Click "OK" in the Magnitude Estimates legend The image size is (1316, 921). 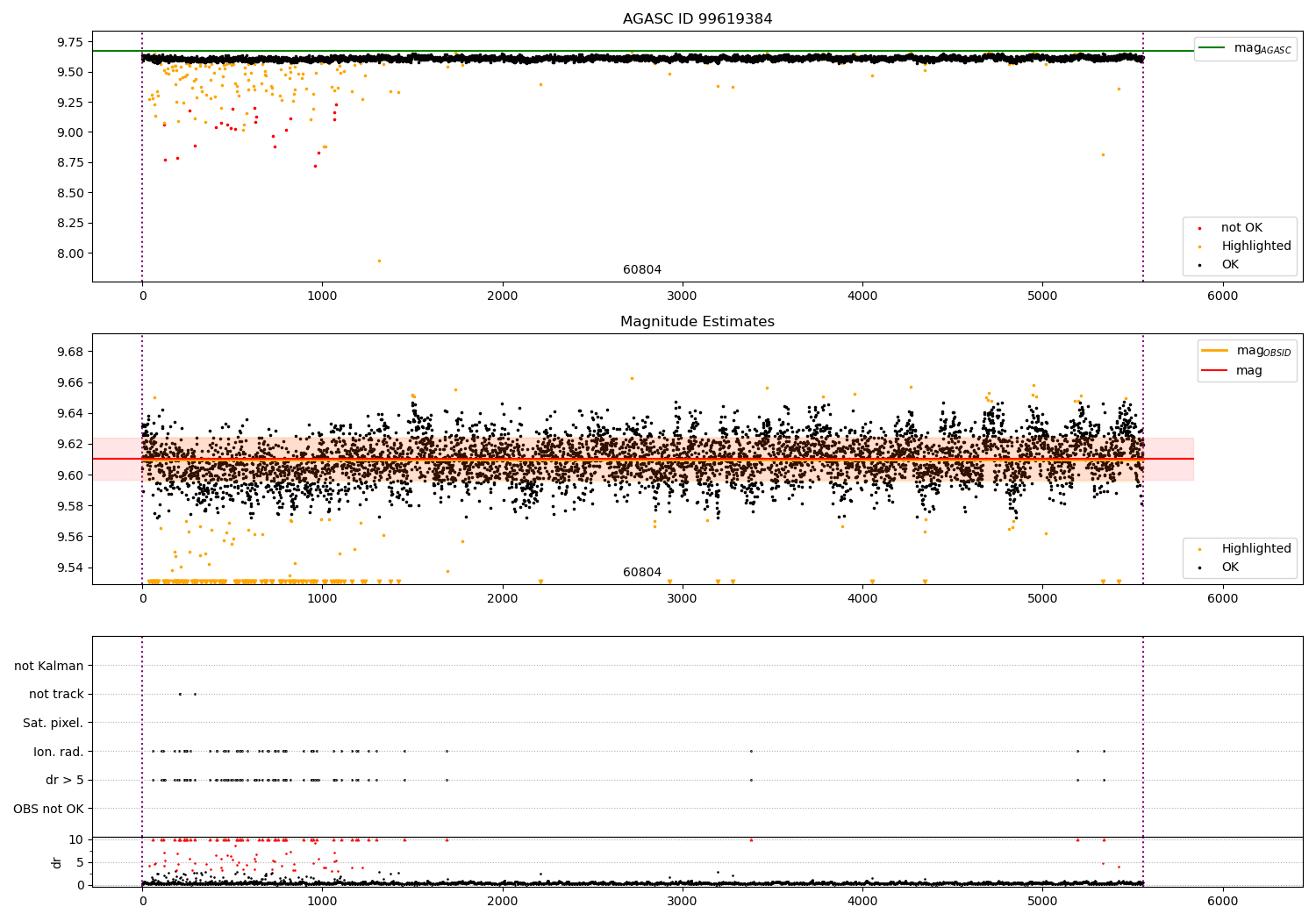click(x=1230, y=568)
